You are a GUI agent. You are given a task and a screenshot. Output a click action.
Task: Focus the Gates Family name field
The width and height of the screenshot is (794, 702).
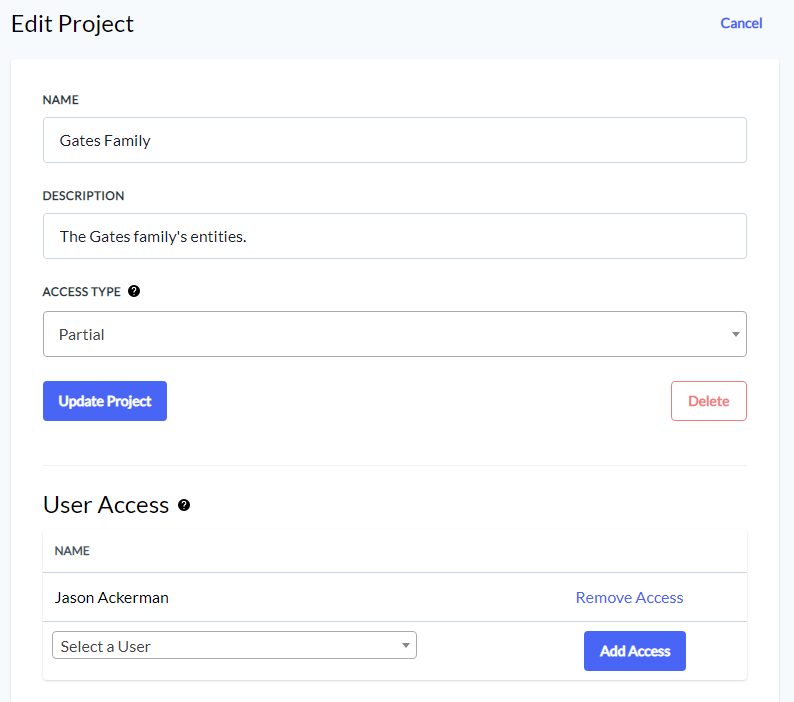394,140
